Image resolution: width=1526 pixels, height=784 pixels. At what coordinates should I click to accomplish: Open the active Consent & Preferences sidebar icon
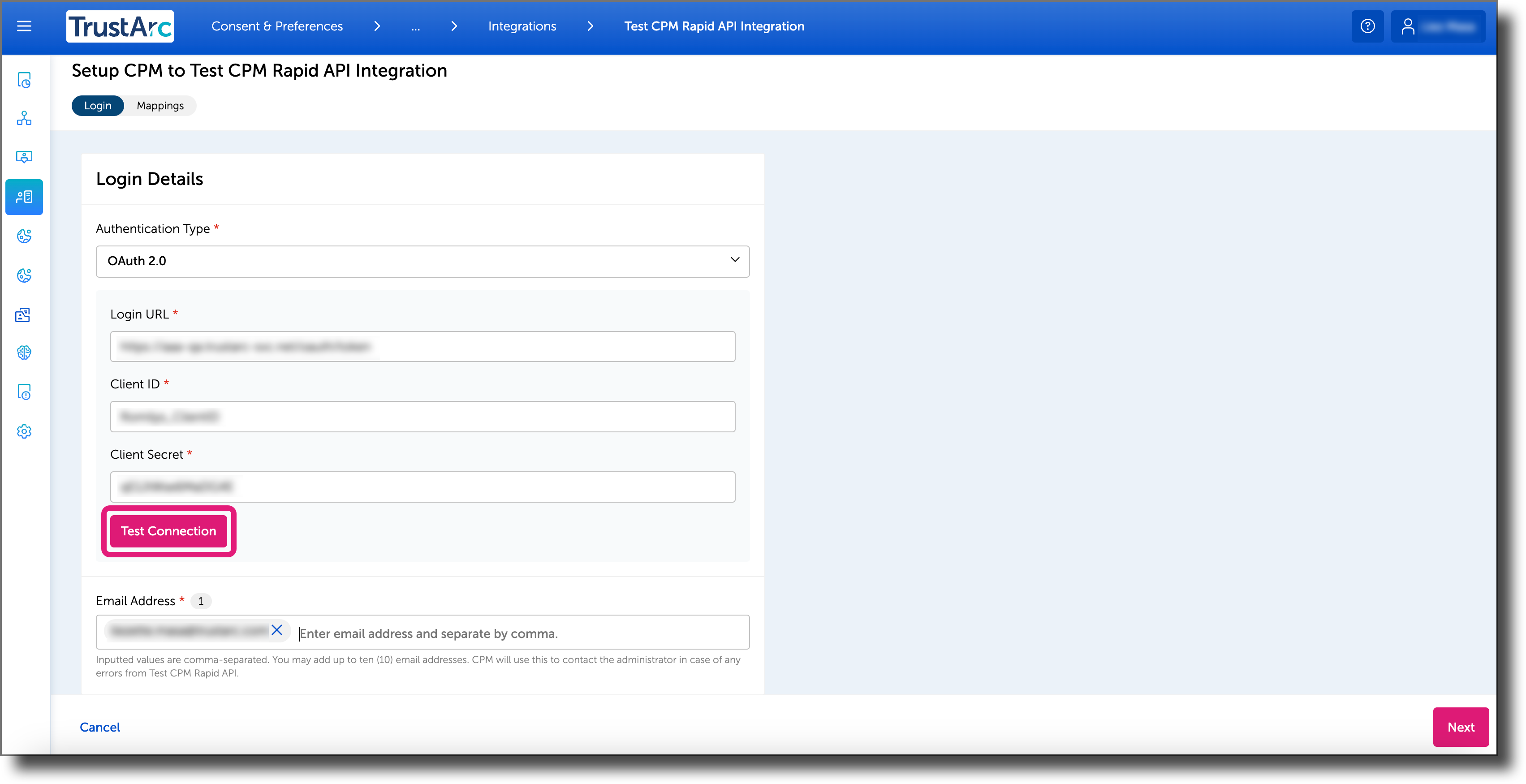[24, 197]
